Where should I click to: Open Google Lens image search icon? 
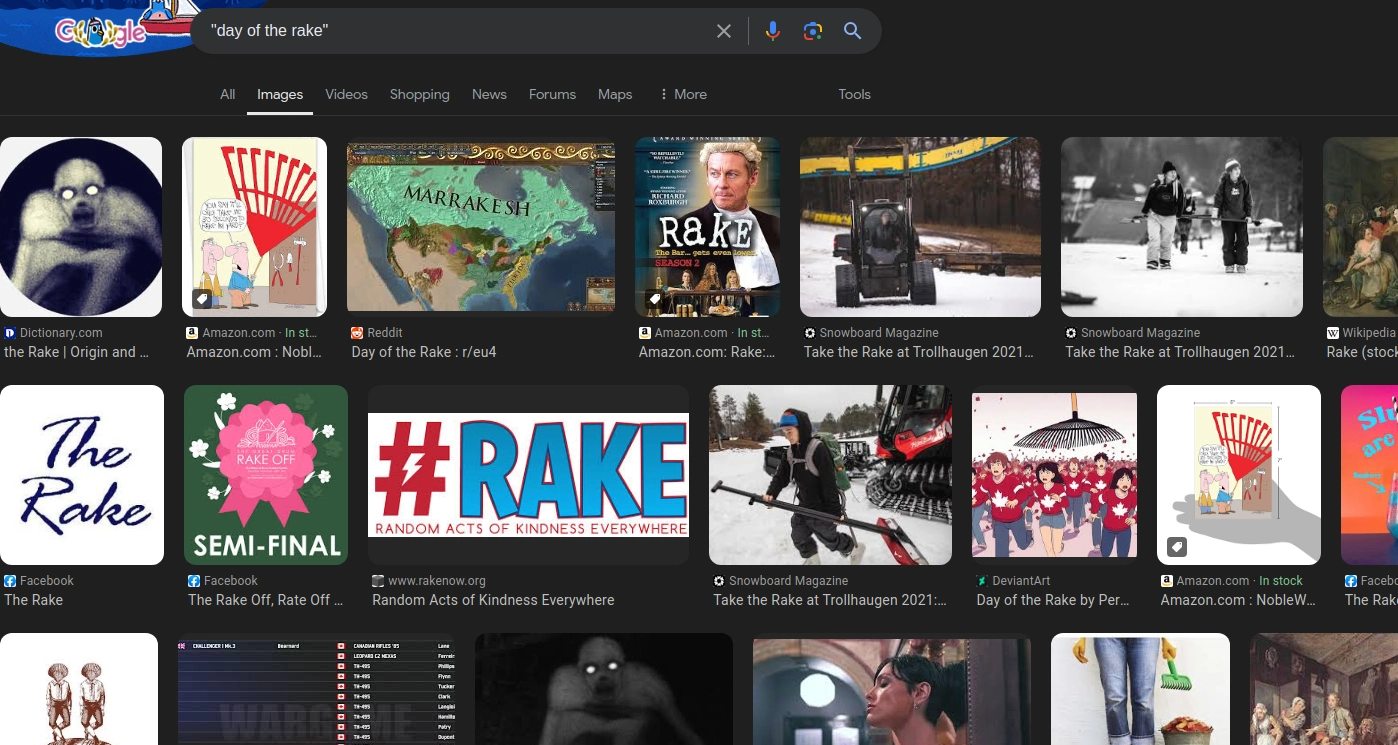pyautogui.click(x=812, y=31)
